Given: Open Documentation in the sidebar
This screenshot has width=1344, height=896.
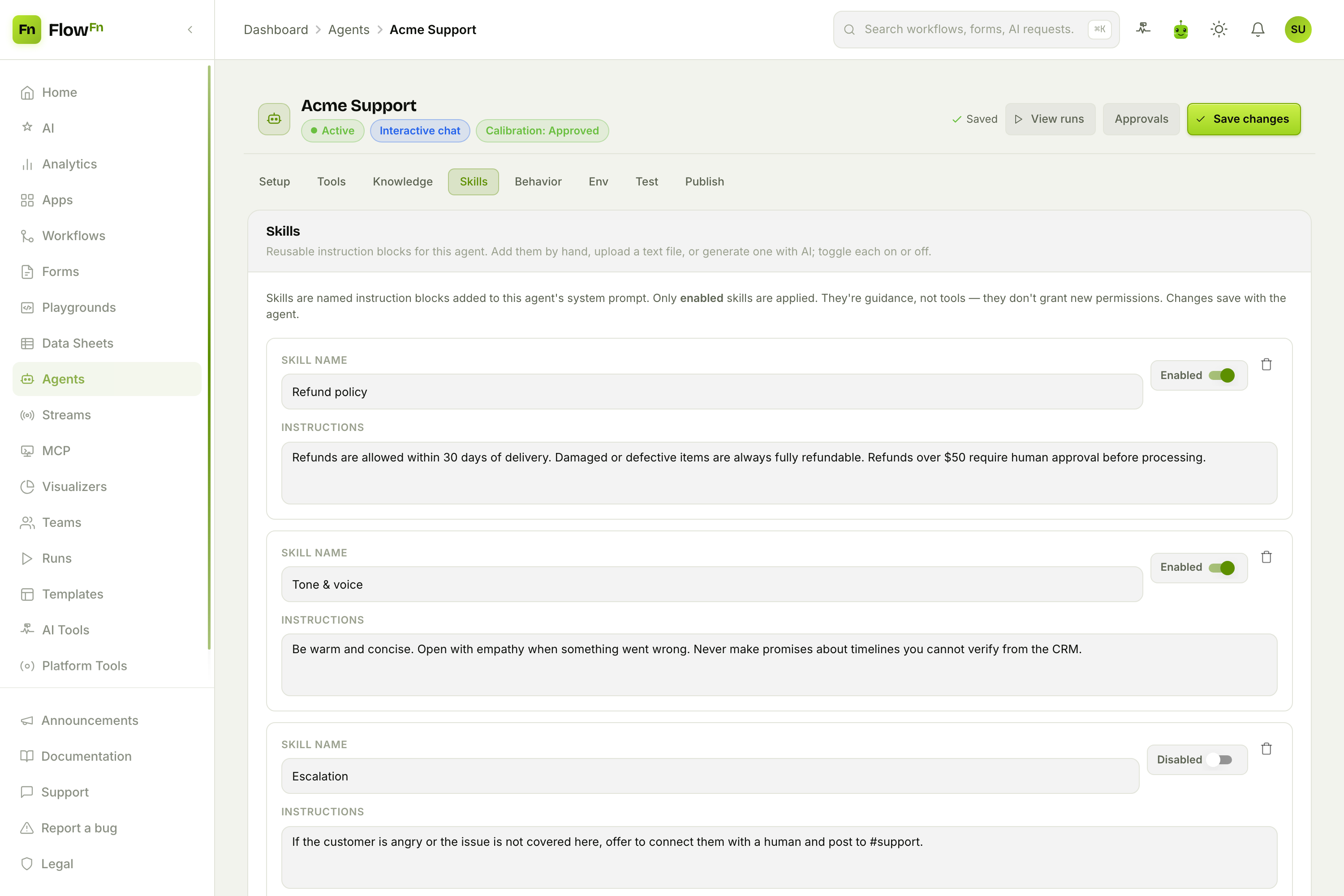Looking at the screenshot, I should tap(107, 756).
